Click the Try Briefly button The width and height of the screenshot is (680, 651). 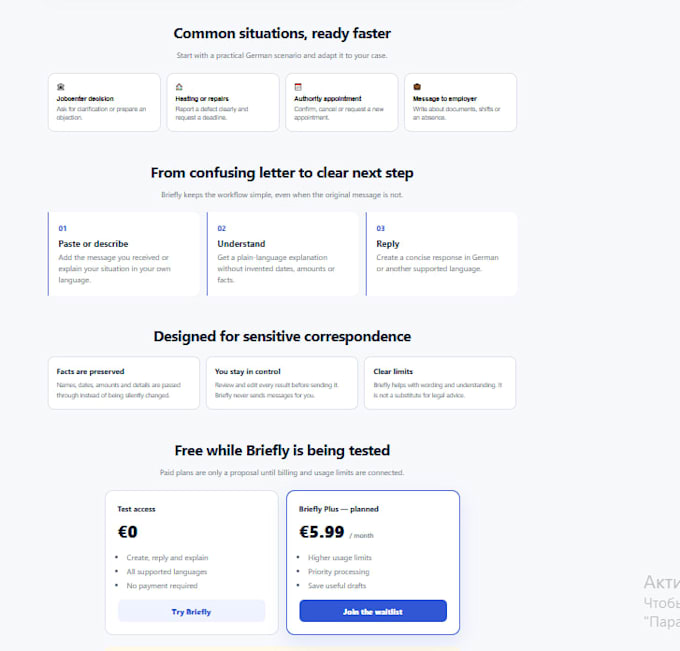pyautogui.click(x=191, y=611)
